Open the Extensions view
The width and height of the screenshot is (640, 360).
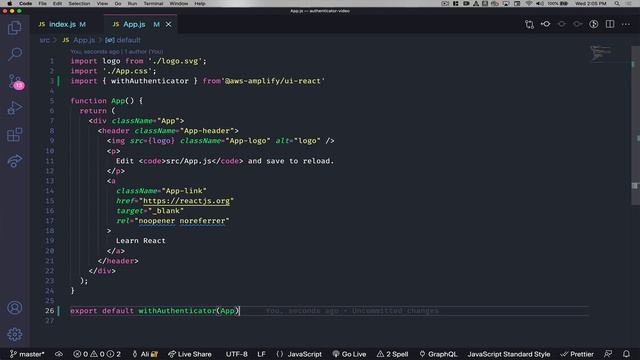(15, 135)
